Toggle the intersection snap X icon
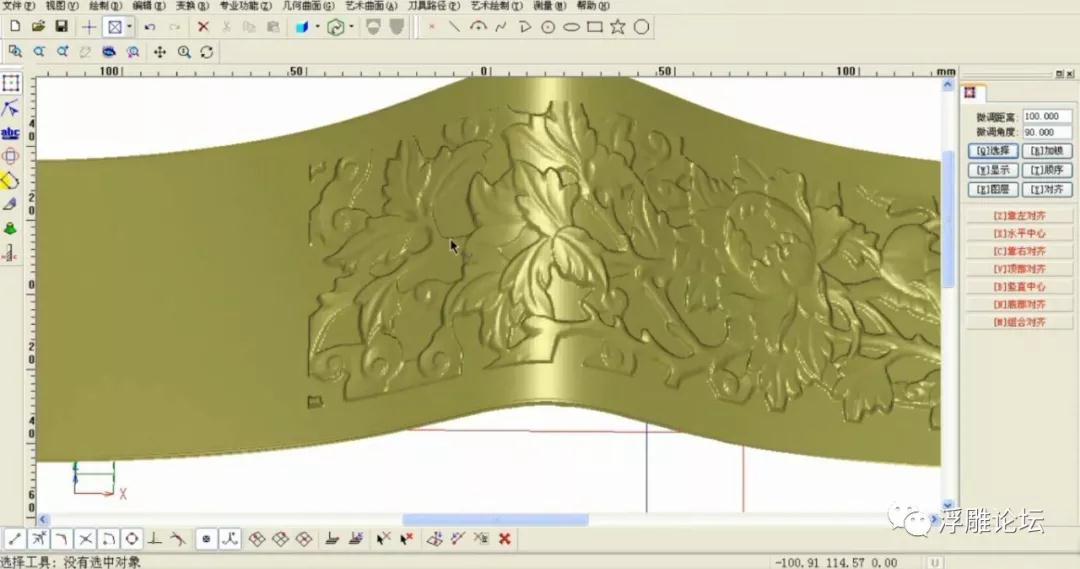 [85, 539]
